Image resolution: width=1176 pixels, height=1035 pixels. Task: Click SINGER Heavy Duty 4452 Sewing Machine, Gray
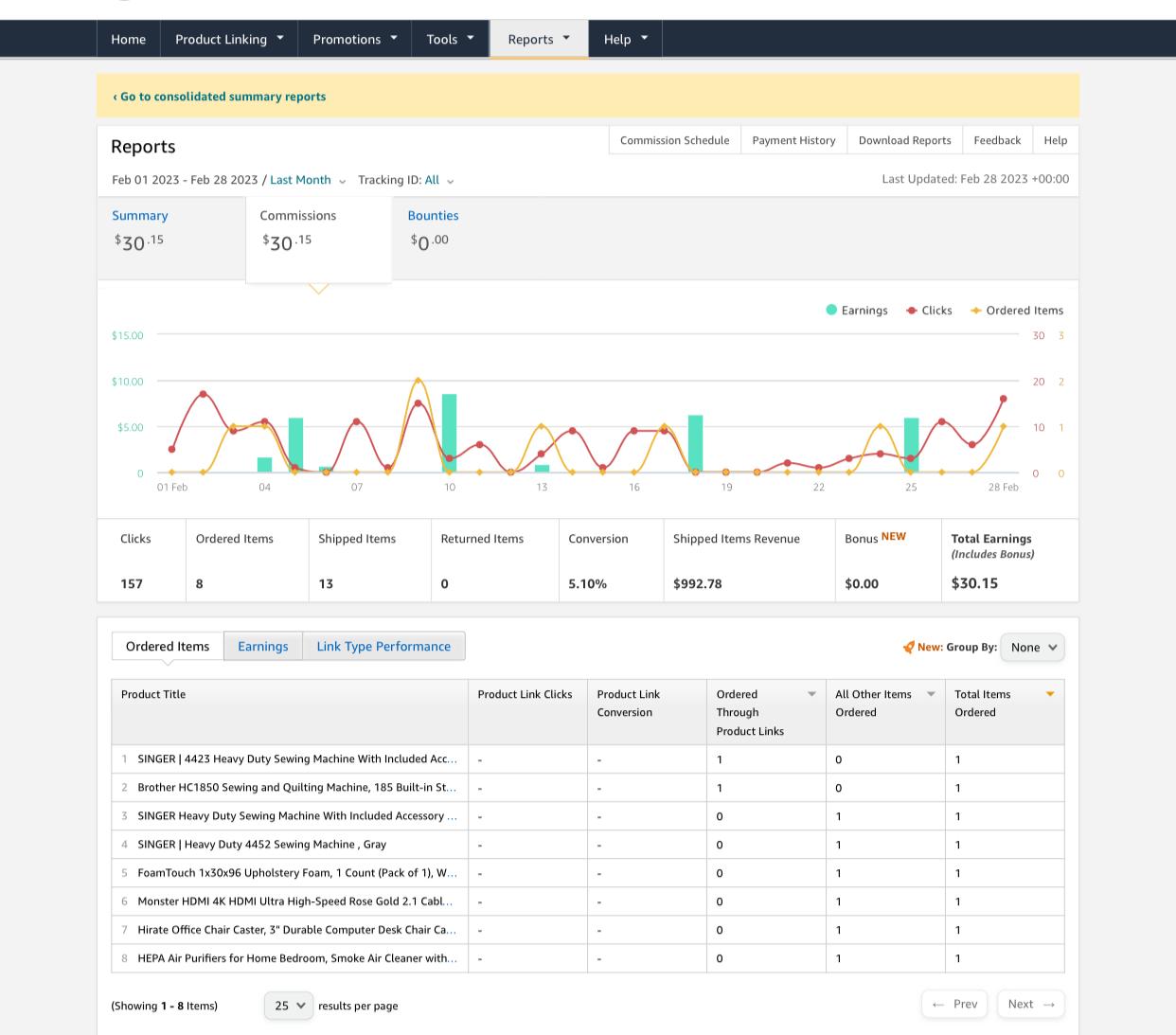(262, 845)
